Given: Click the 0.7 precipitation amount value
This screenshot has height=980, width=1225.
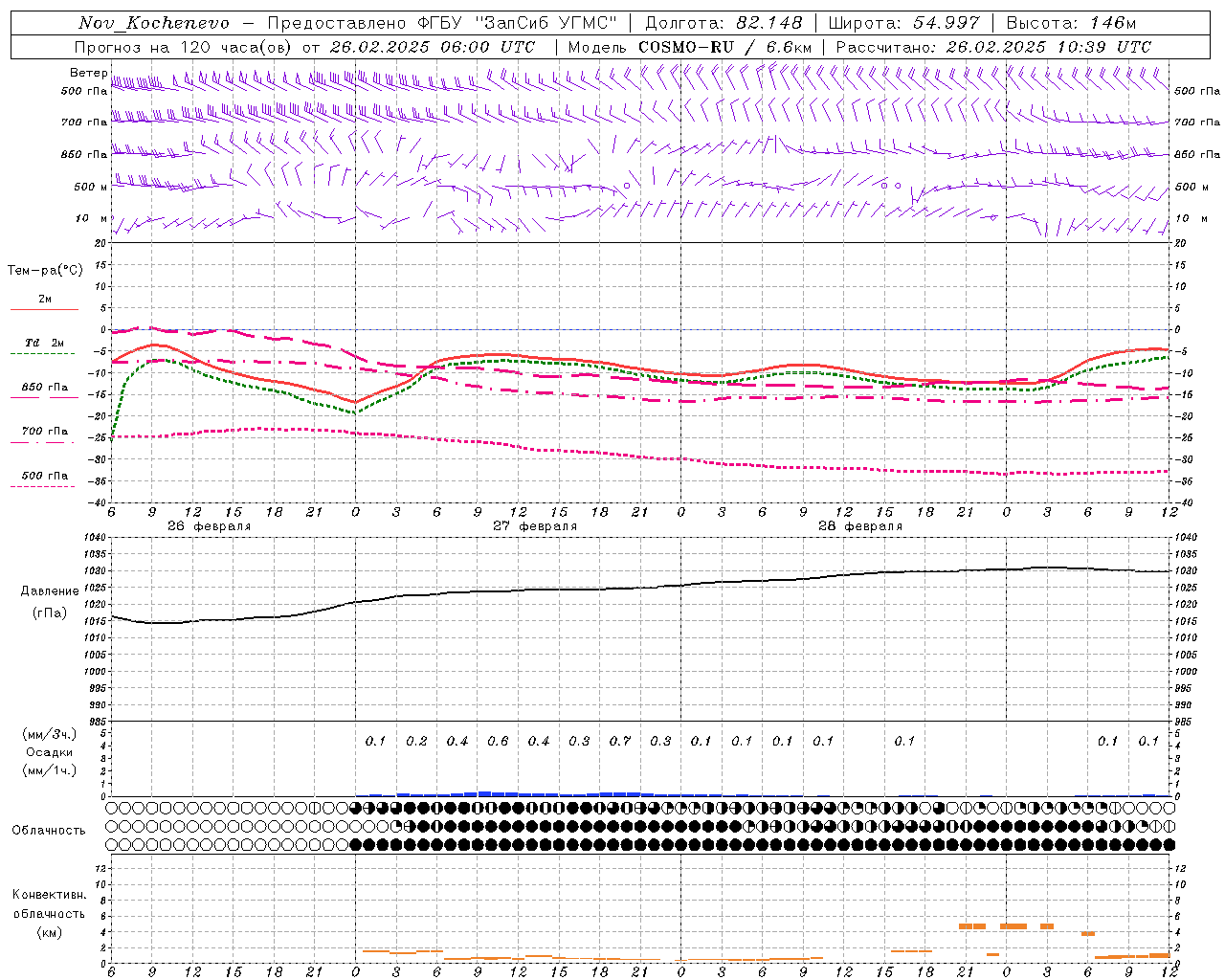Looking at the screenshot, I should pyautogui.click(x=620, y=741).
